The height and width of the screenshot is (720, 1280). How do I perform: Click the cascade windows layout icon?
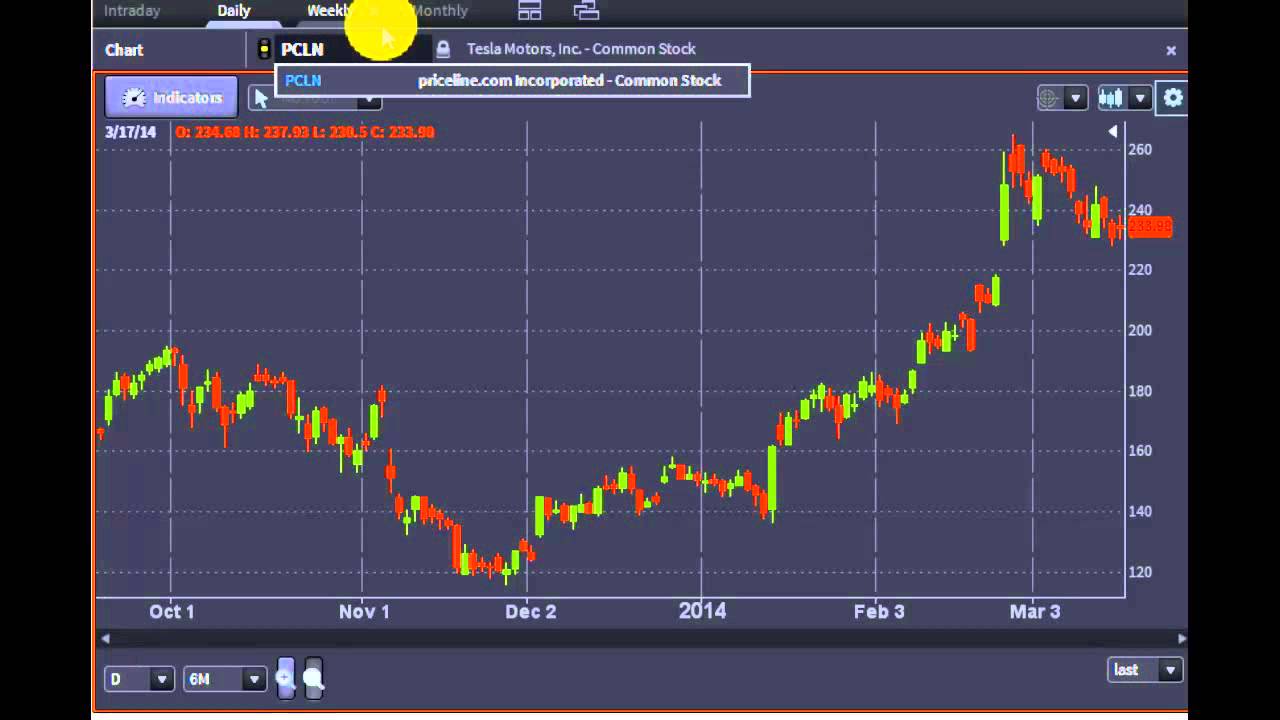(x=586, y=11)
